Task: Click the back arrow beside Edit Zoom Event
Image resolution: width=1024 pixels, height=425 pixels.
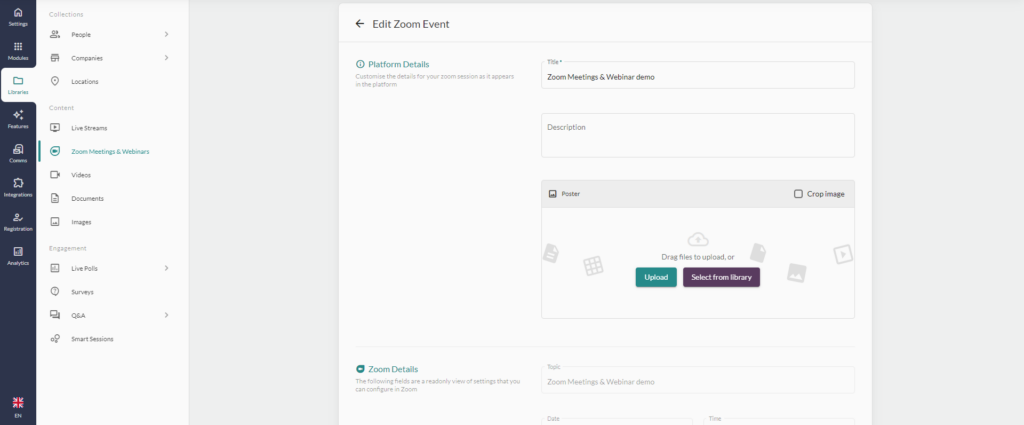Action: click(x=360, y=23)
